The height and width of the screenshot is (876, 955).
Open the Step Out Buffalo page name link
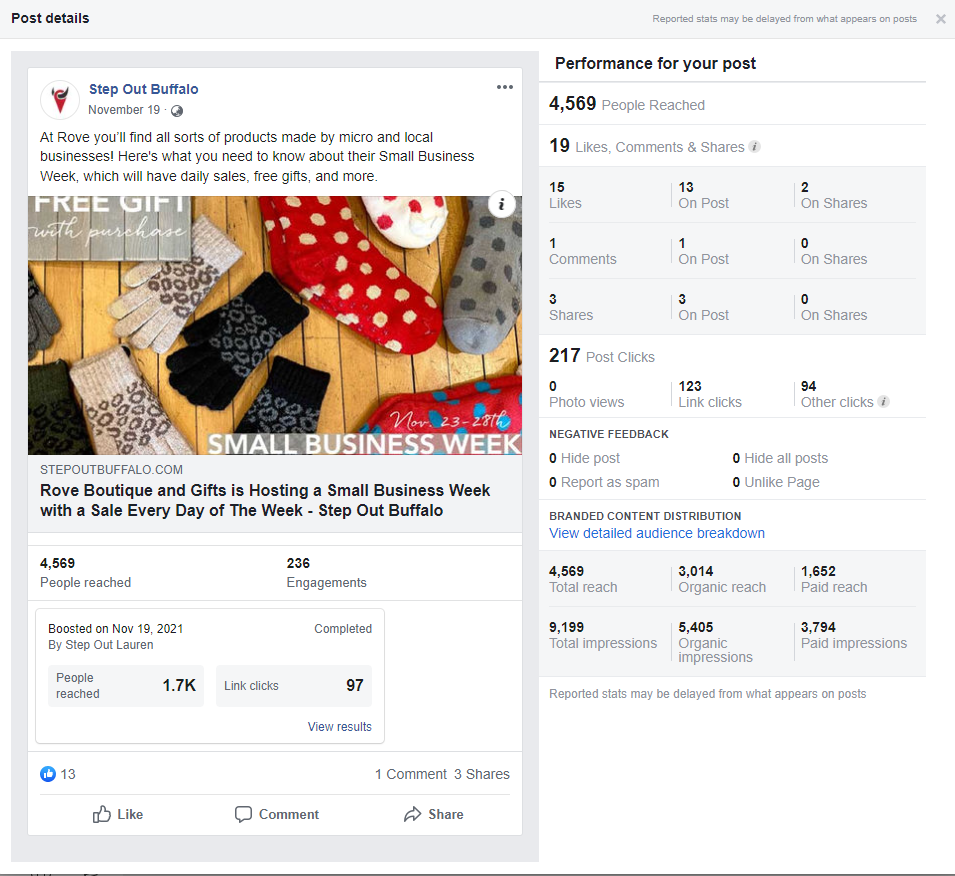click(144, 89)
